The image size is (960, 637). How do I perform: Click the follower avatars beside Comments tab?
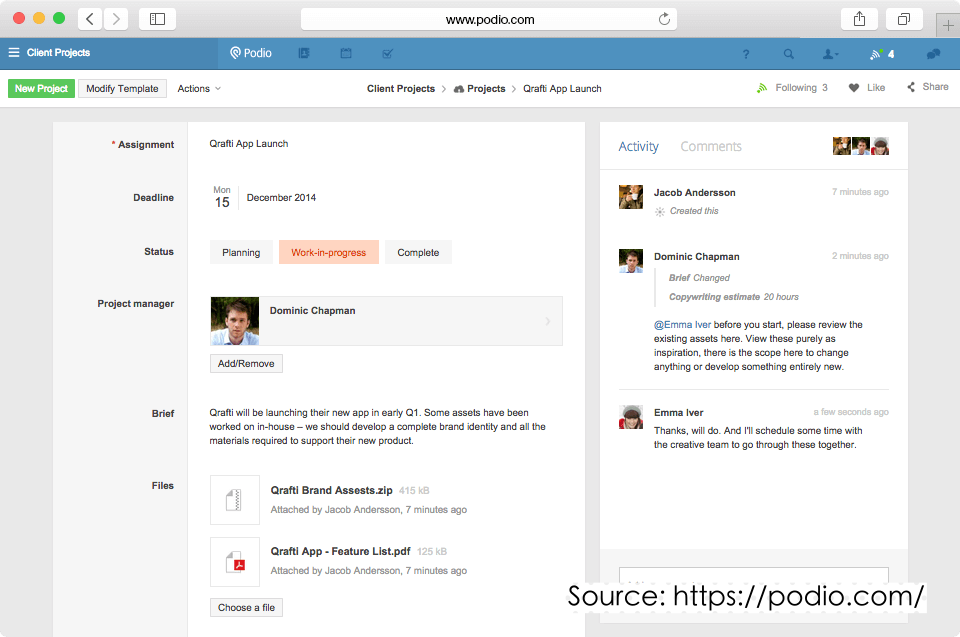pyautogui.click(x=860, y=146)
